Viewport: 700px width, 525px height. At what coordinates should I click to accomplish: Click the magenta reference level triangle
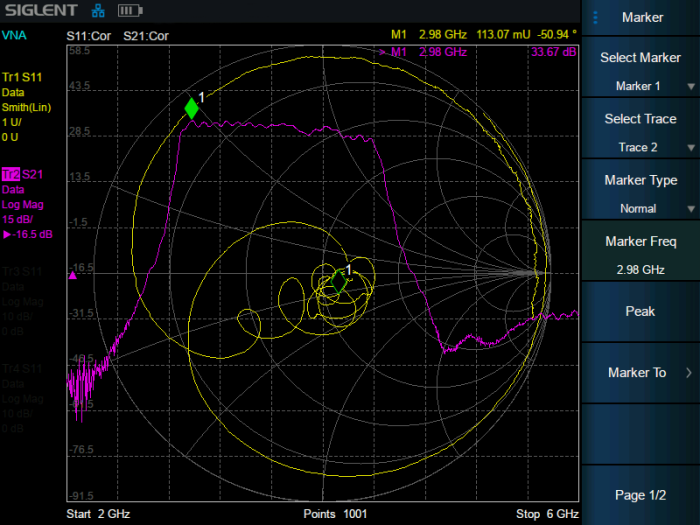tap(72, 275)
